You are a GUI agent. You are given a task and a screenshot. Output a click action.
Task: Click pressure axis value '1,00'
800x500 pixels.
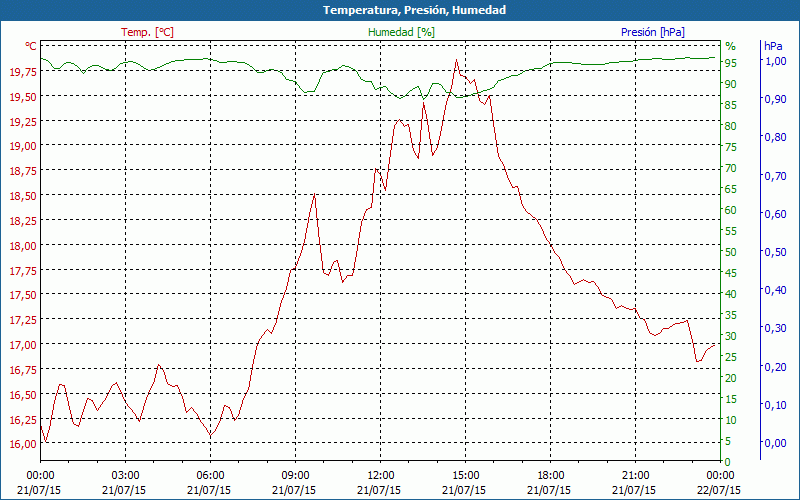coord(776,61)
